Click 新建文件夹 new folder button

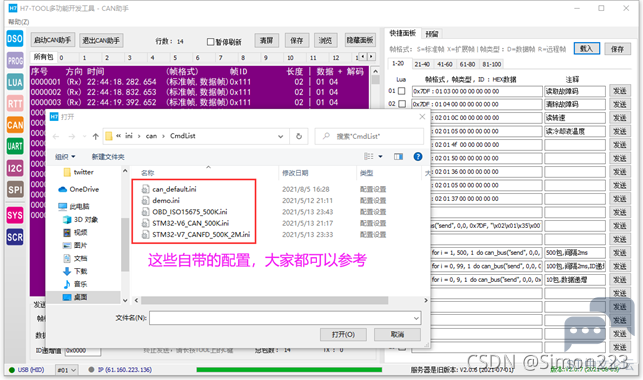pyautogui.click(x=108, y=157)
